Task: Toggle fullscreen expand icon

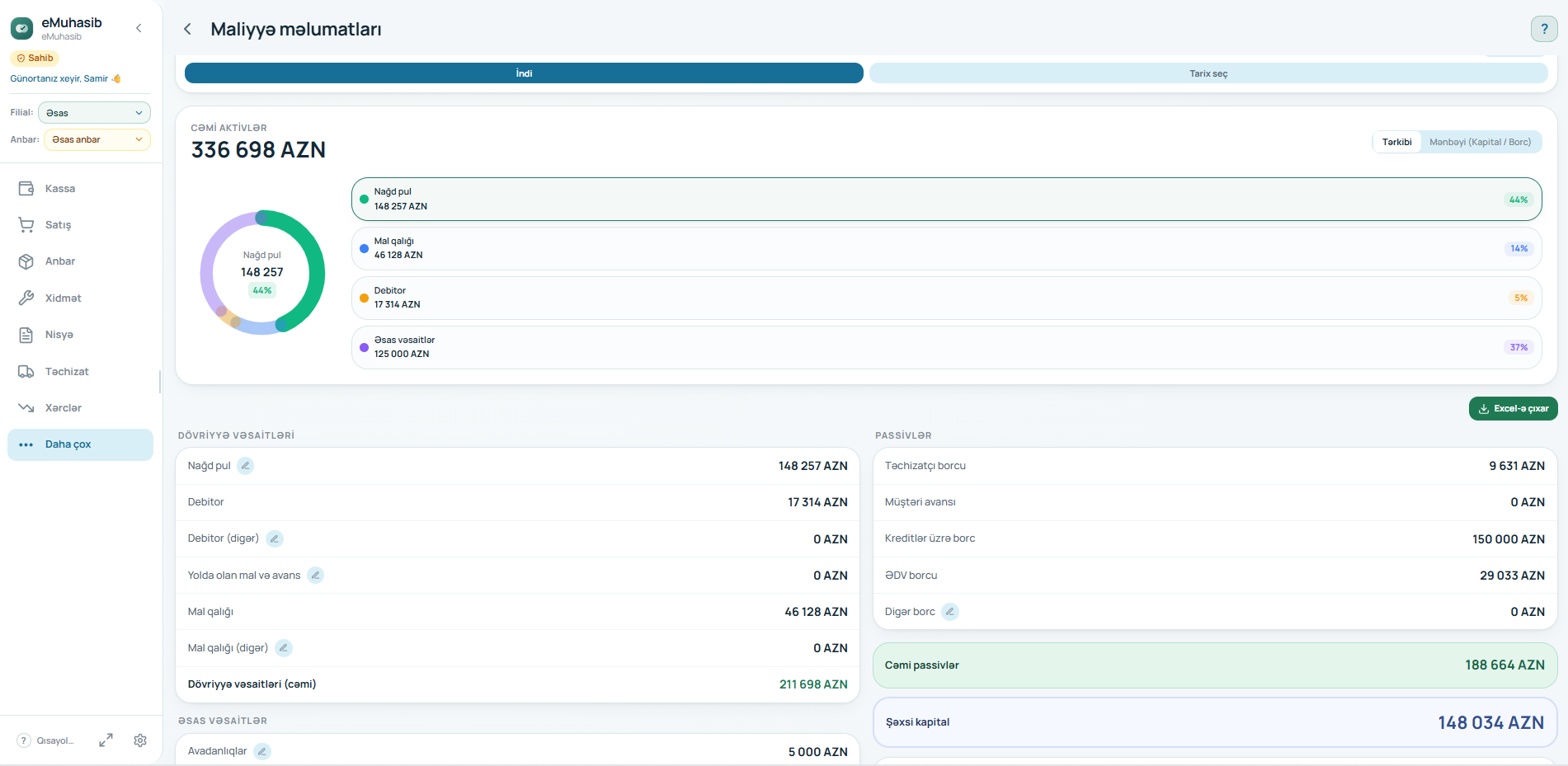Action: click(106, 740)
